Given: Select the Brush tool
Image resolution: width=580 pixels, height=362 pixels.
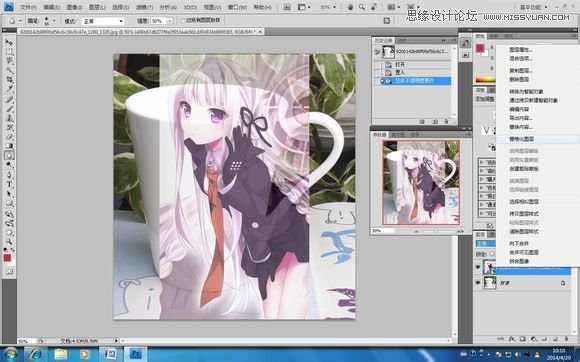Looking at the screenshot, I should (9, 108).
